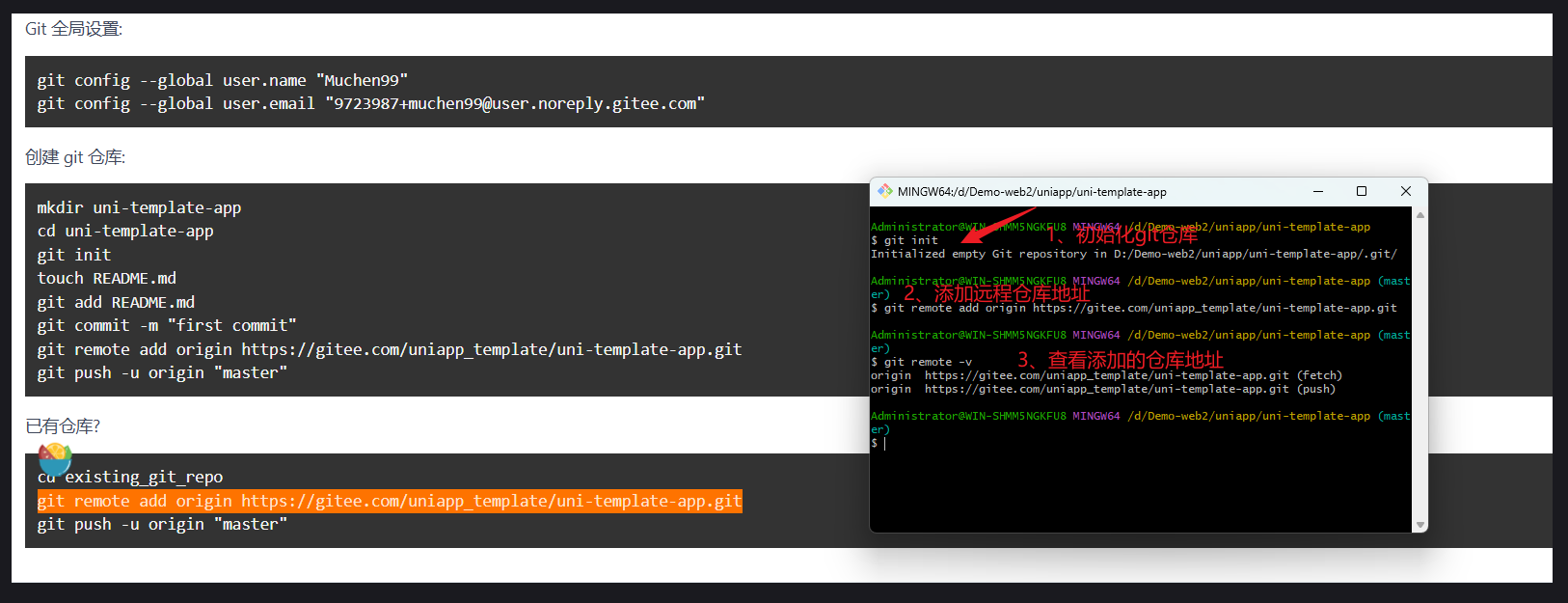1568x603 pixels.
Task: Click the terminal scrollbar up arrow
Action: pos(1419,215)
